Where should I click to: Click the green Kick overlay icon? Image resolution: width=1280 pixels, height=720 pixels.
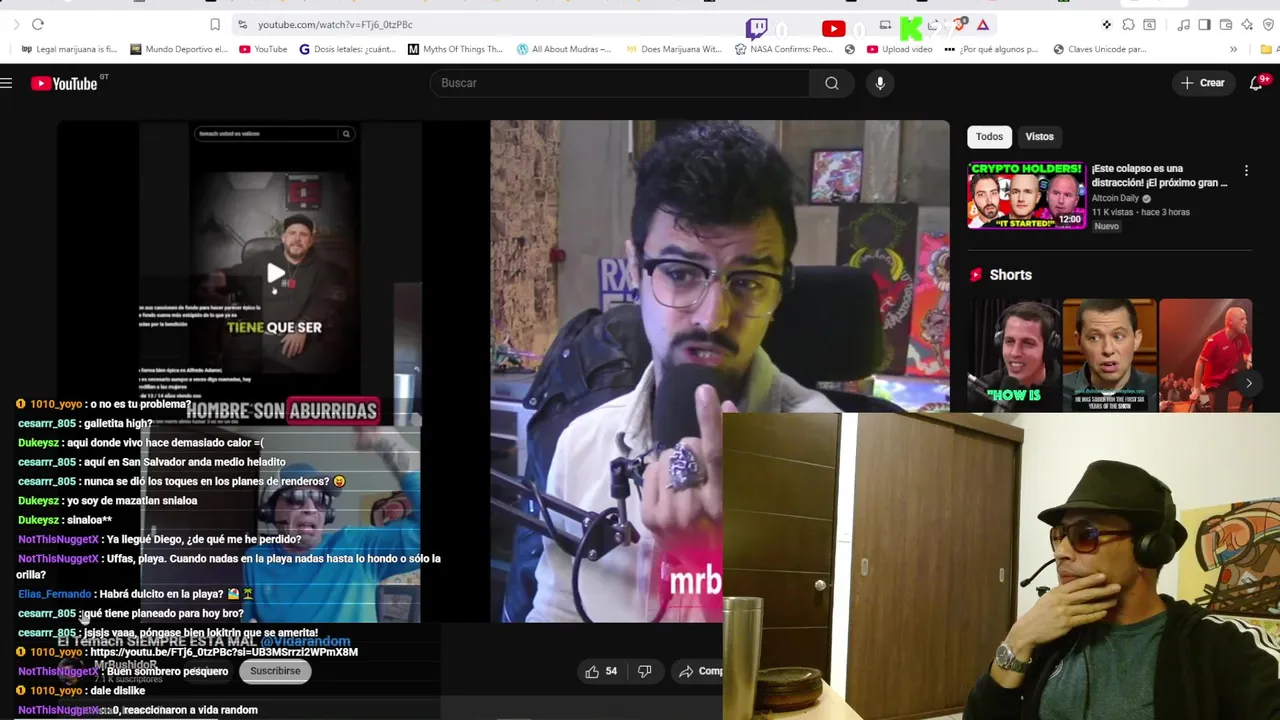[x=910, y=28]
